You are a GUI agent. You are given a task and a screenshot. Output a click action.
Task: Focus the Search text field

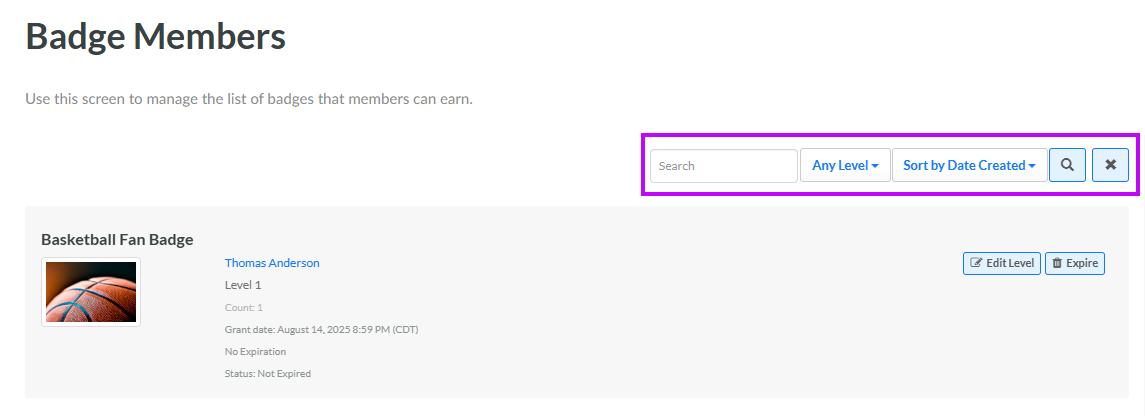point(723,165)
